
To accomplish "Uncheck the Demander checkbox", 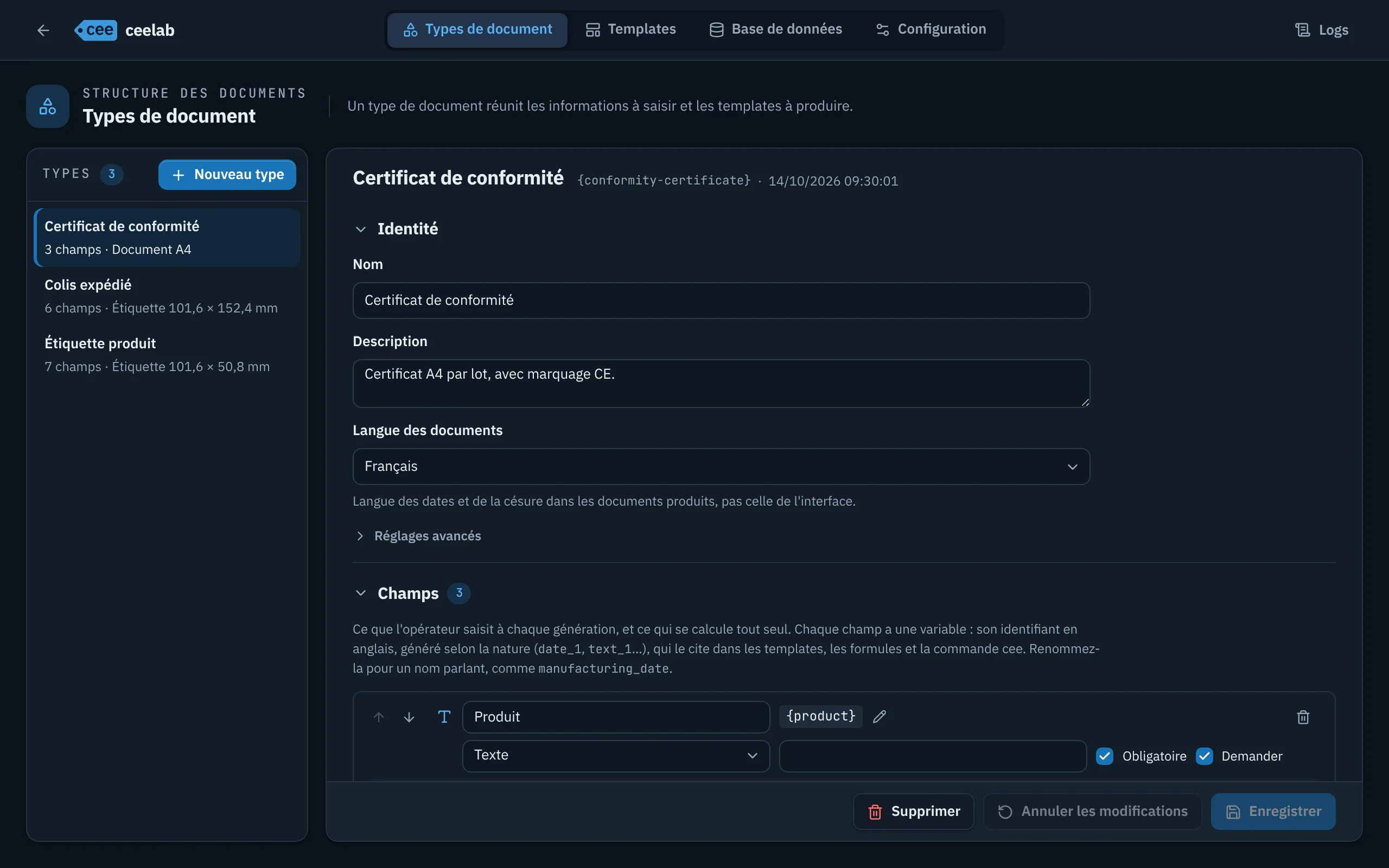I will click(x=1204, y=756).
